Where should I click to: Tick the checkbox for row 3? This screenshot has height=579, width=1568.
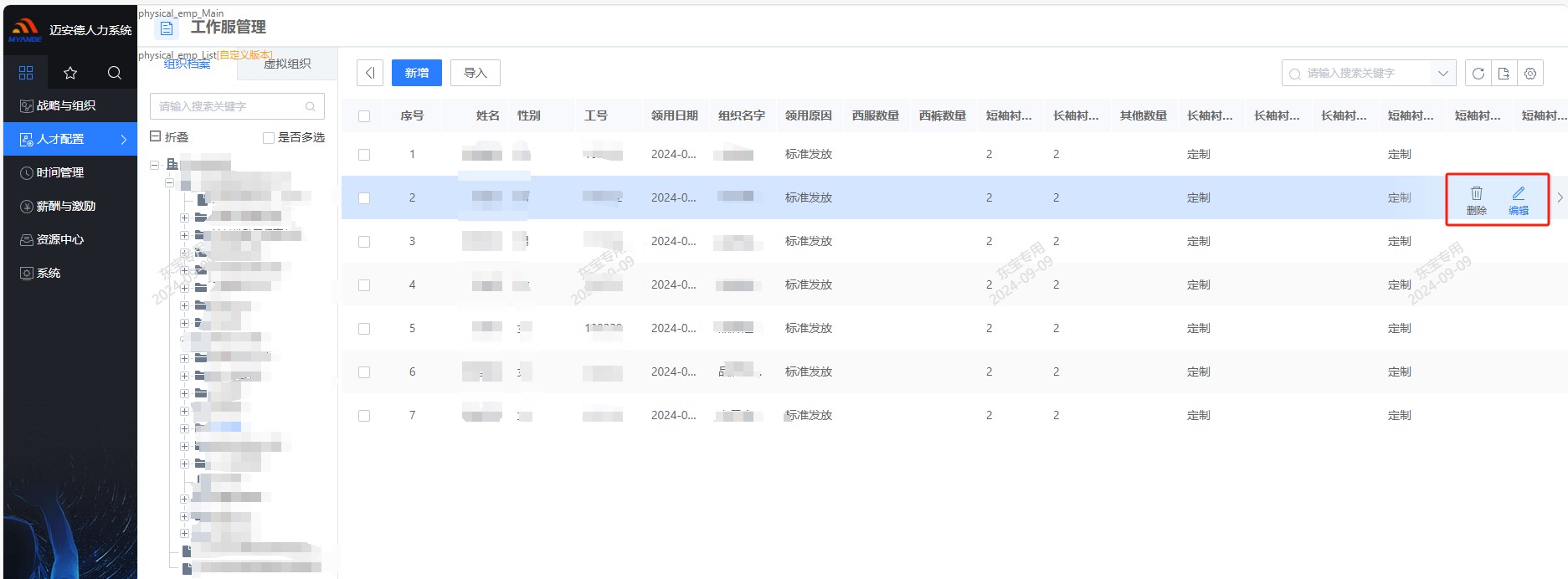(364, 242)
